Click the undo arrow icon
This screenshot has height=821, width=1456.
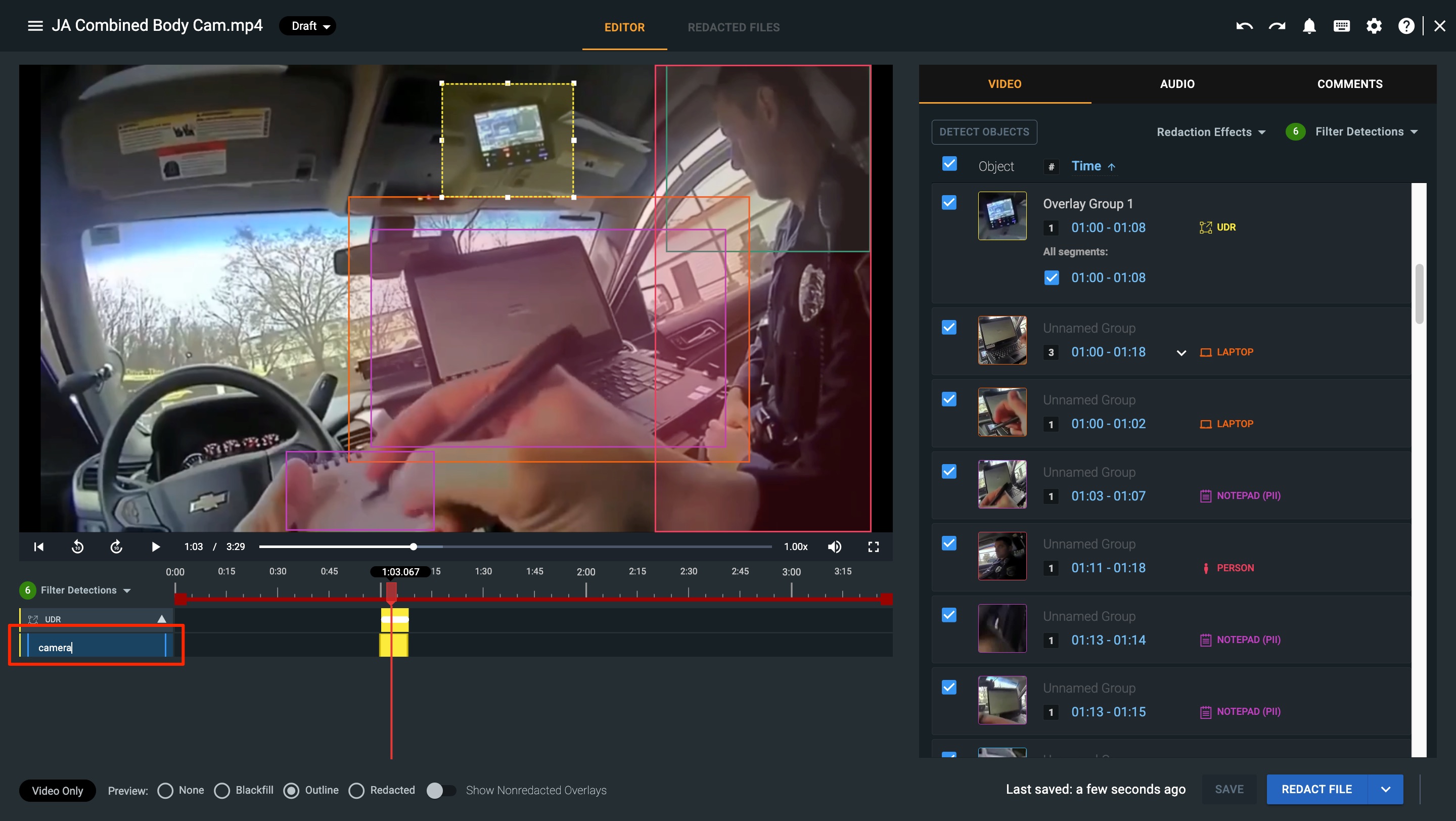click(1244, 26)
